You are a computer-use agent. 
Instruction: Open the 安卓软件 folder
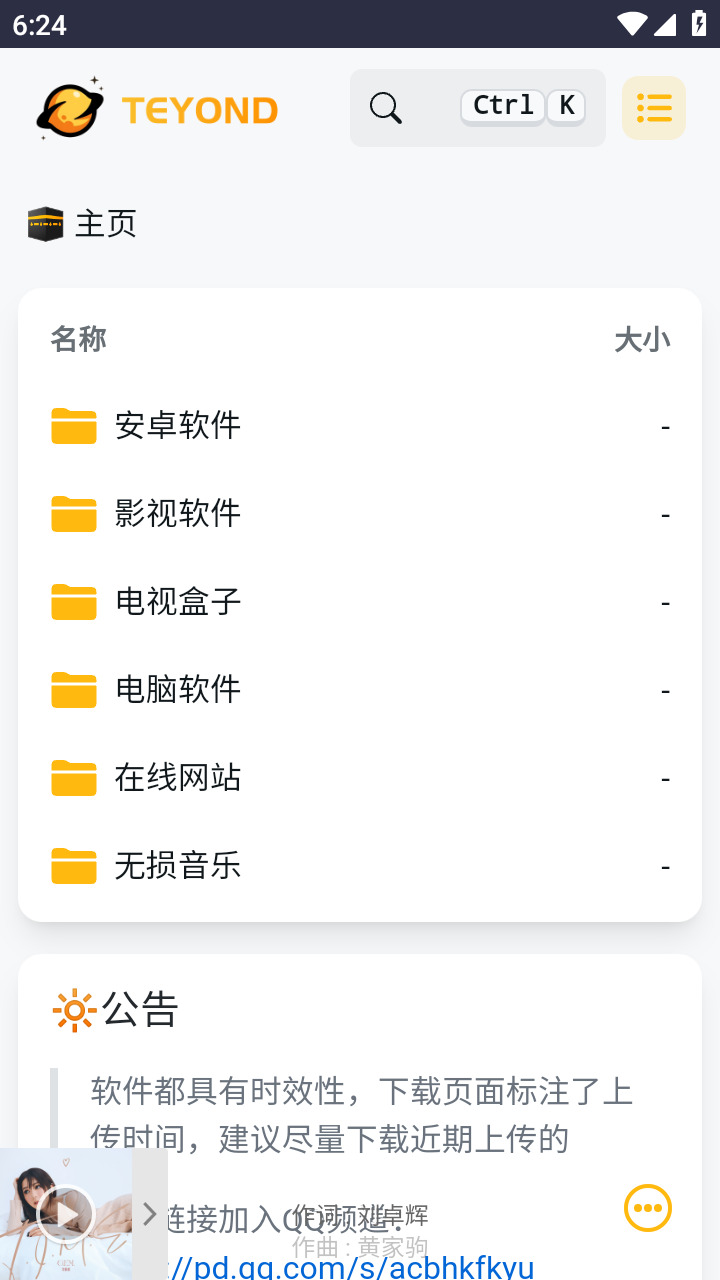point(178,426)
